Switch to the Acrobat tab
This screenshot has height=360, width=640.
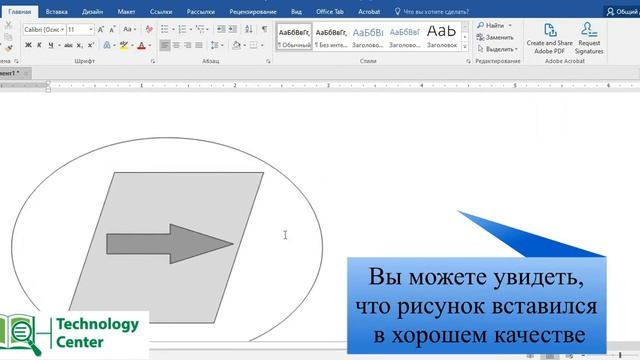click(369, 11)
